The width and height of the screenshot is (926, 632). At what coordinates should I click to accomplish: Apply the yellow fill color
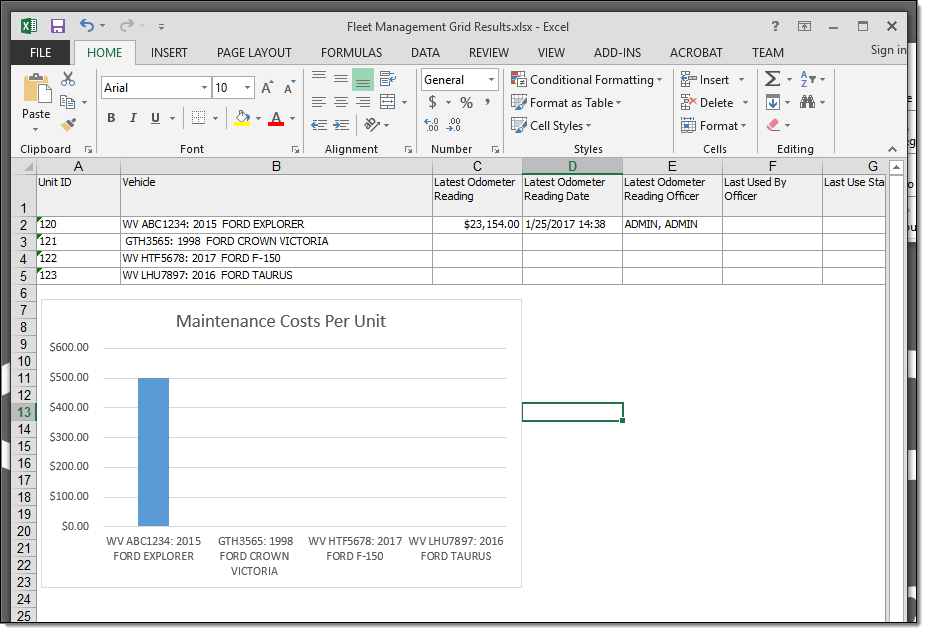point(241,118)
